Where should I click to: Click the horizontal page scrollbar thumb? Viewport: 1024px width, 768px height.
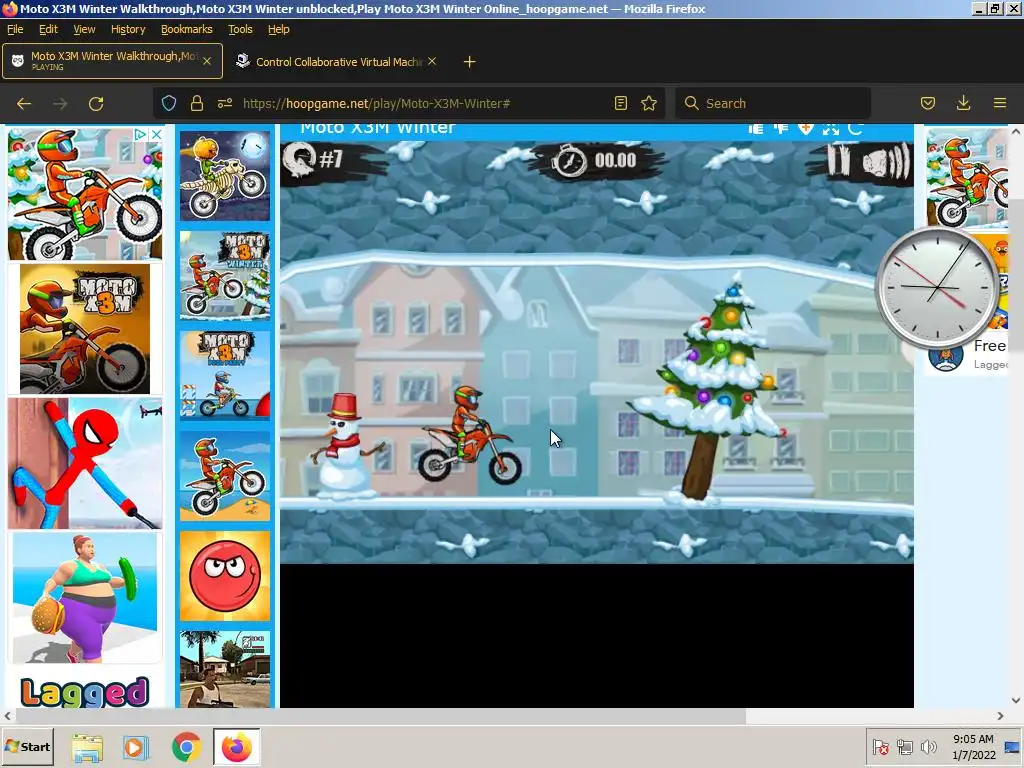click(x=379, y=716)
